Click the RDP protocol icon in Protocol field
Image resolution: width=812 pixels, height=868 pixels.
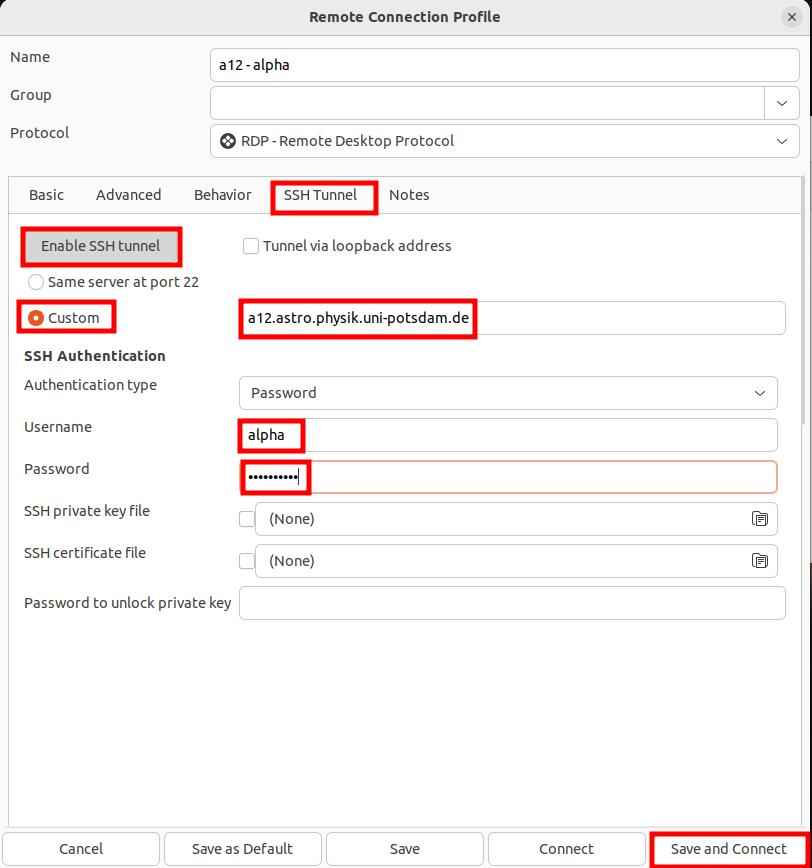click(228, 141)
